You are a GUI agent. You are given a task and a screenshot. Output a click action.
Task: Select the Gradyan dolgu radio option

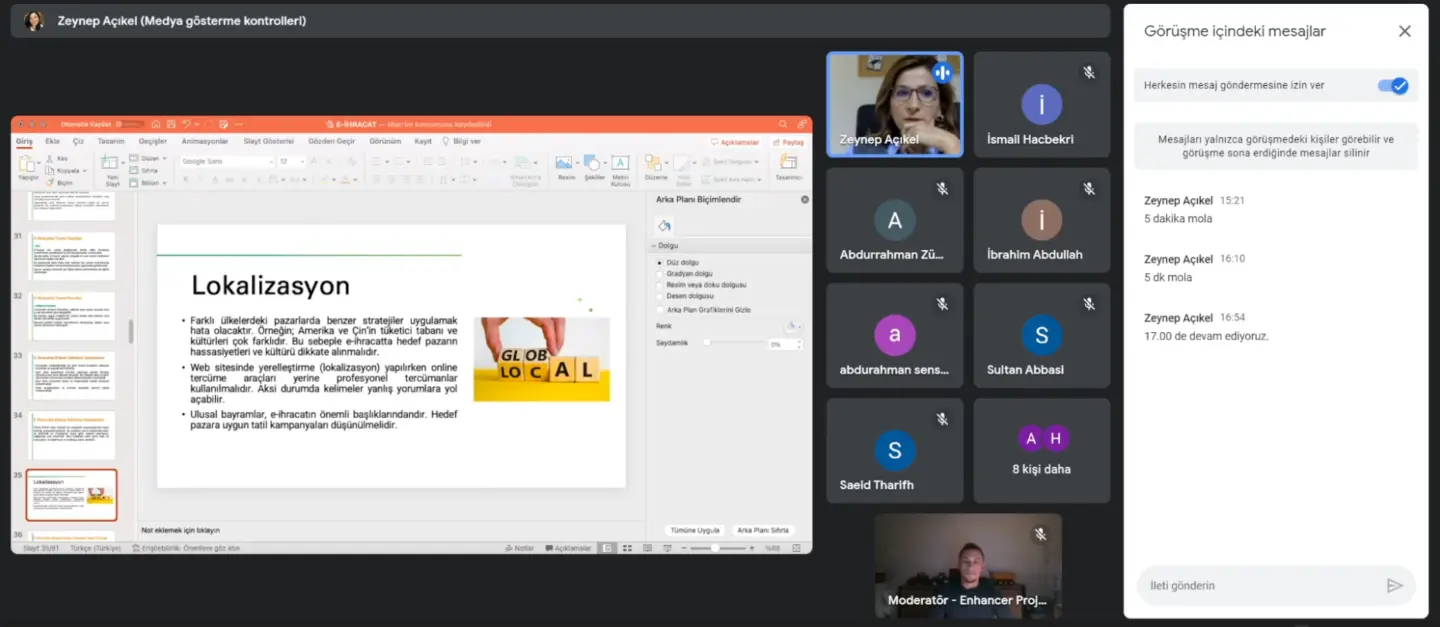(x=659, y=273)
